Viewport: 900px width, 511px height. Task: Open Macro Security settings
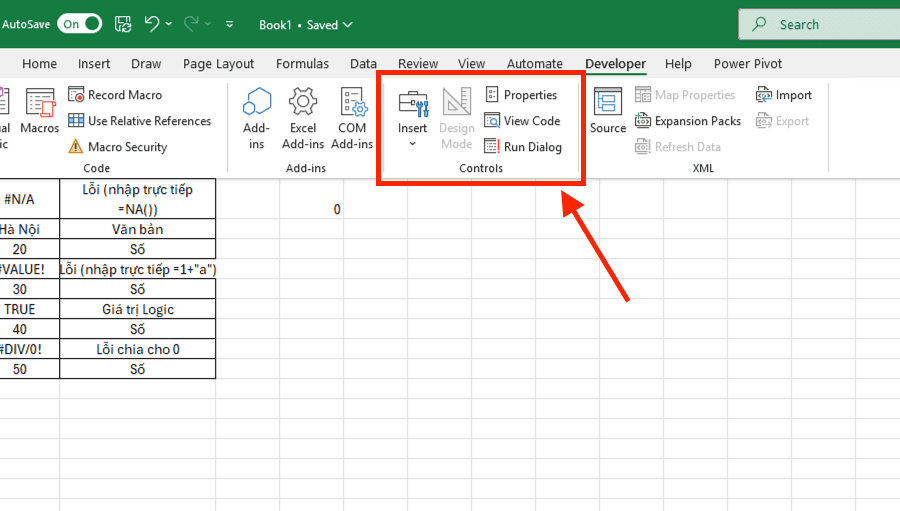click(x=118, y=147)
